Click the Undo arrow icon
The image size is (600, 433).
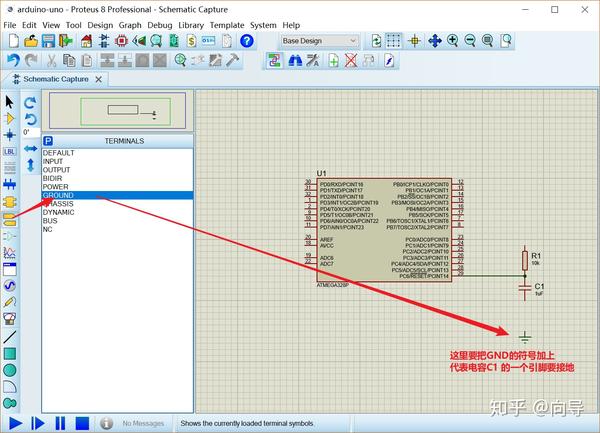pyautogui.click(x=13, y=60)
